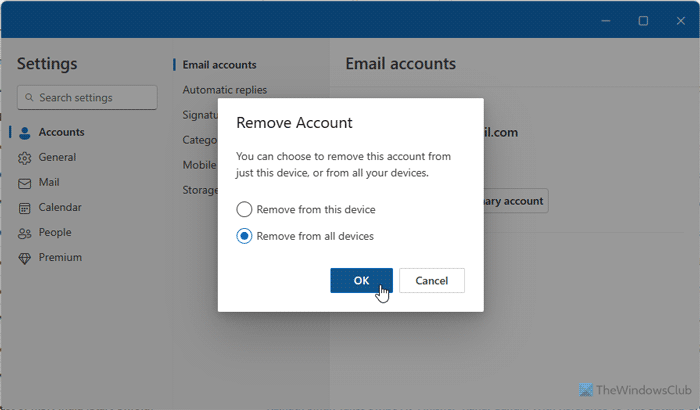700x410 pixels.
Task: Click the search magnifier icon
Action: (30, 98)
